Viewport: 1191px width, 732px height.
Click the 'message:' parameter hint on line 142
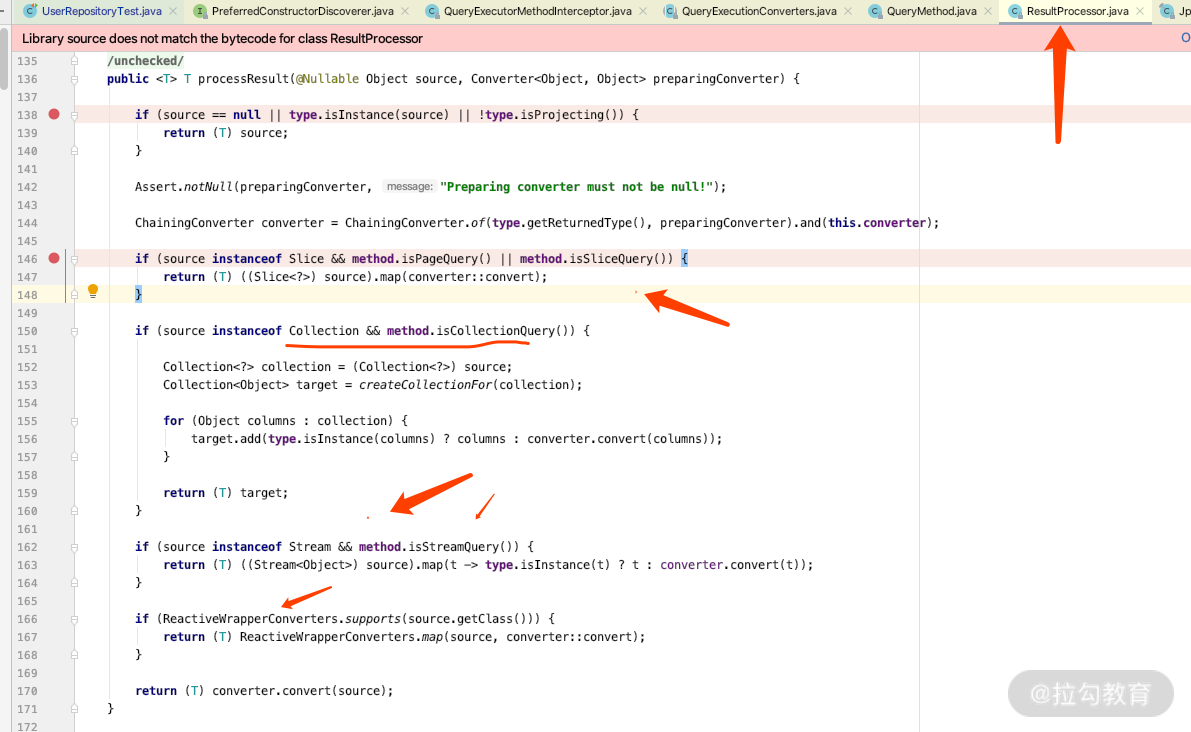click(409, 187)
